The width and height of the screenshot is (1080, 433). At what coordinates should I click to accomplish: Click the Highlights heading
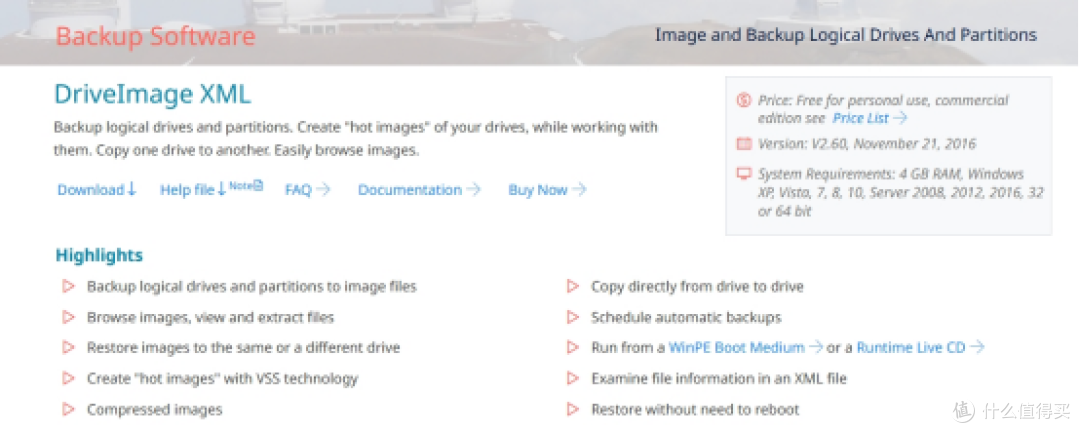point(99,255)
